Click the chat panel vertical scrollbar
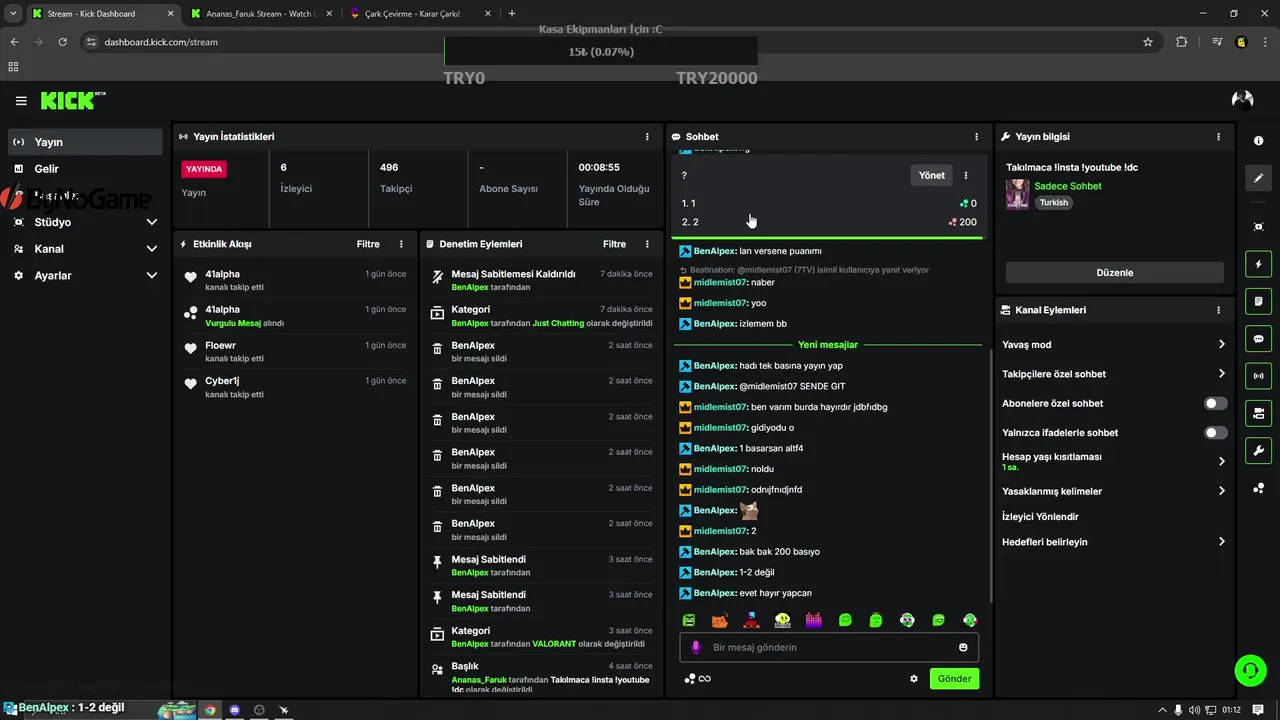Screen dimensions: 1280x720 pyautogui.click(x=991, y=475)
